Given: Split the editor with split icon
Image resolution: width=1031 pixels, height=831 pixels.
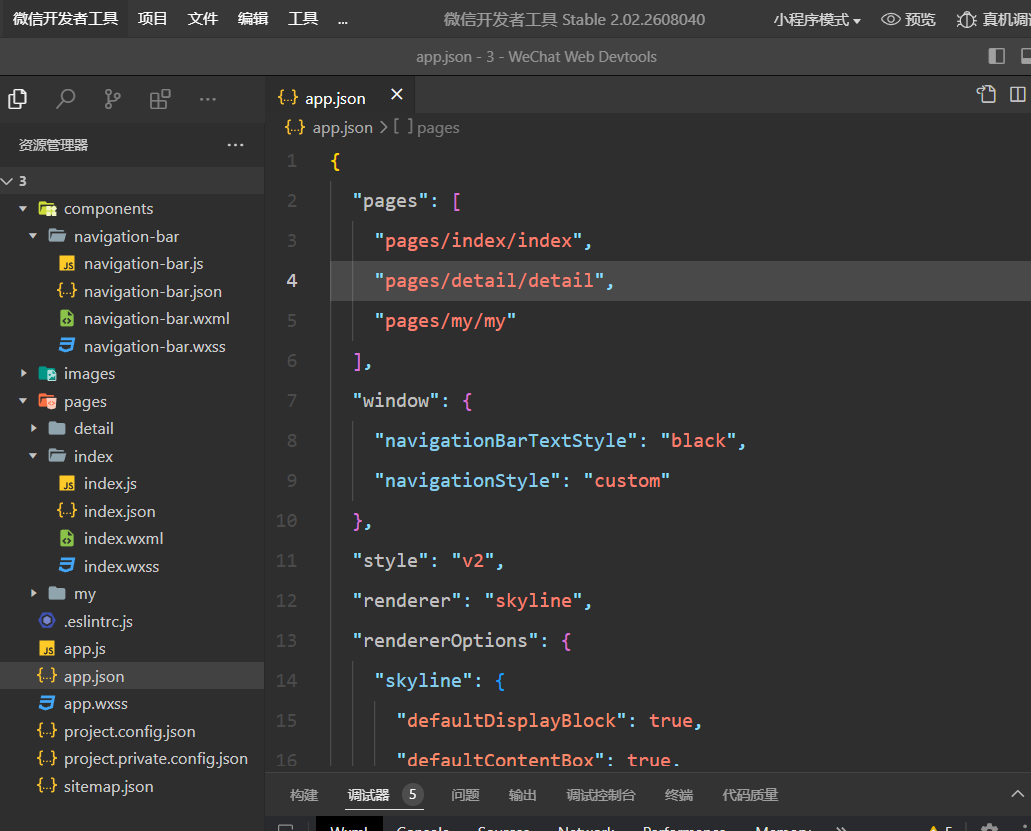Looking at the screenshot, I should click(x=1017, y=95).
